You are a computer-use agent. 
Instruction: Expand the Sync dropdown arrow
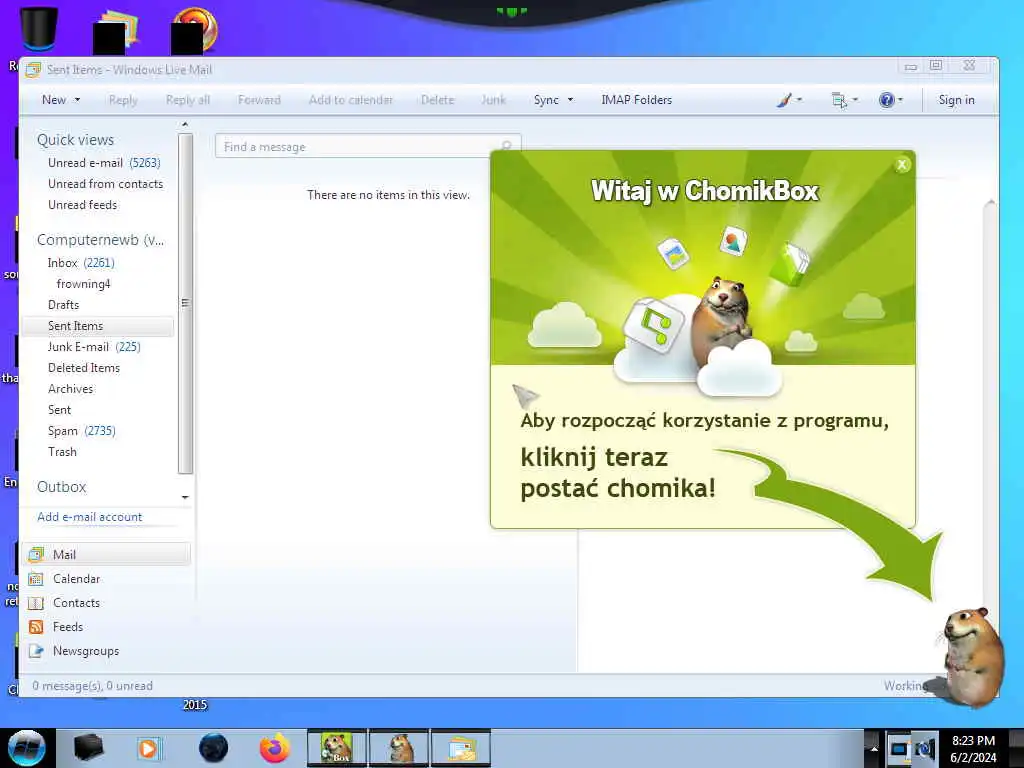click(x=570, y=100)
